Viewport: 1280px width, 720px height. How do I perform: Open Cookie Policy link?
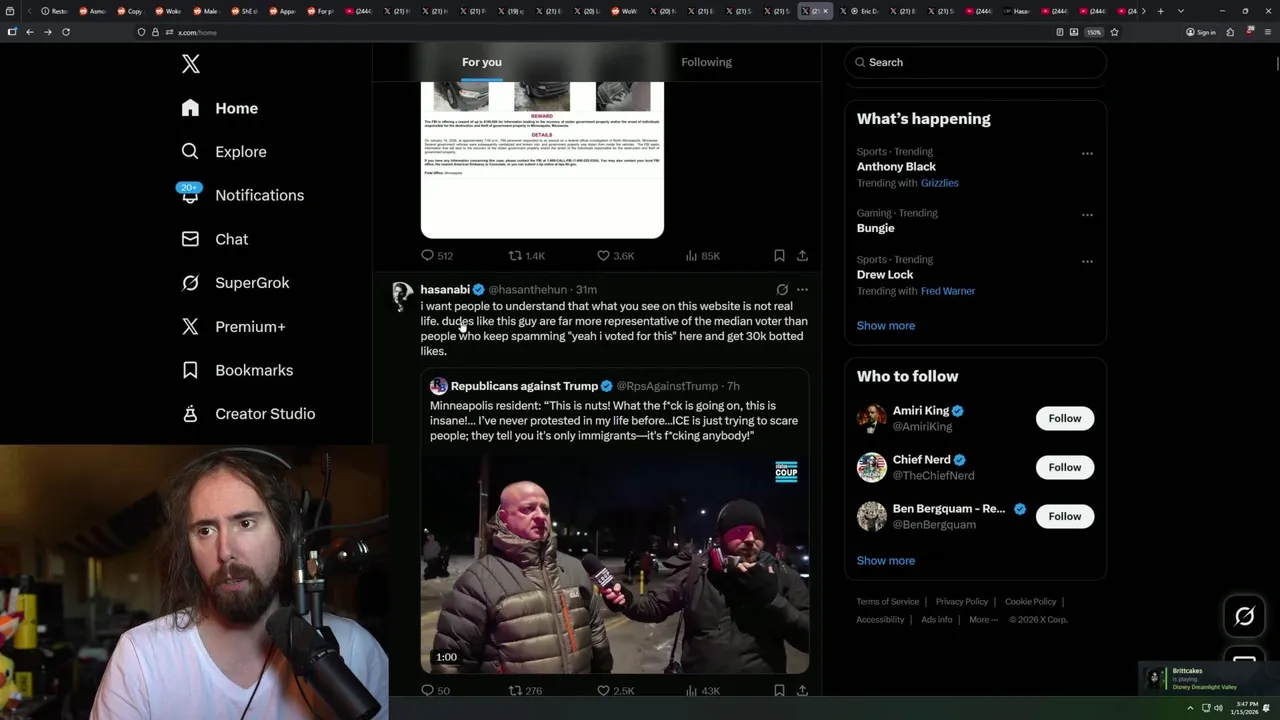(x=1030, y=602)
